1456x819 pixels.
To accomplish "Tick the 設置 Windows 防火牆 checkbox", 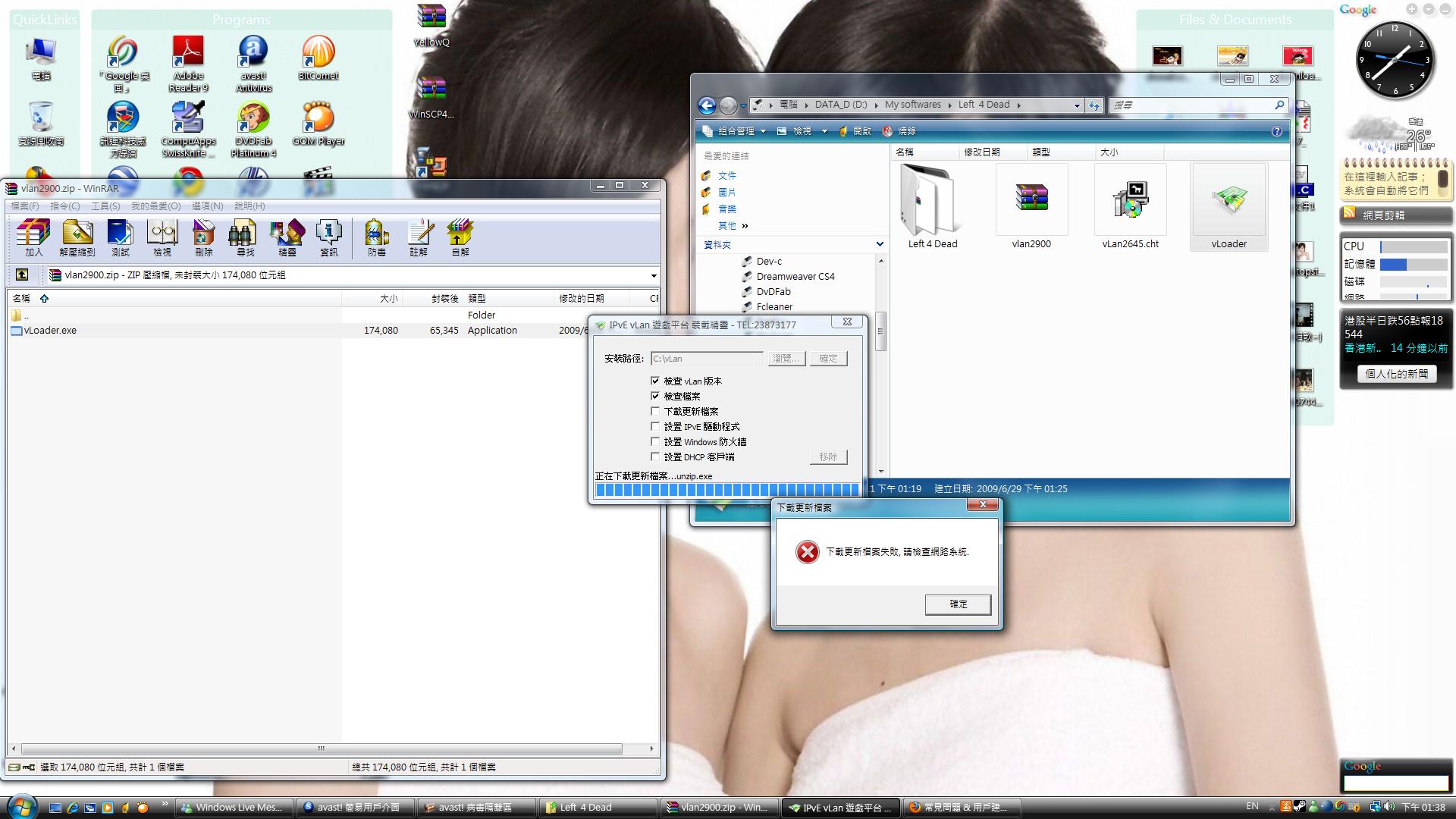I will click(655, 441).
